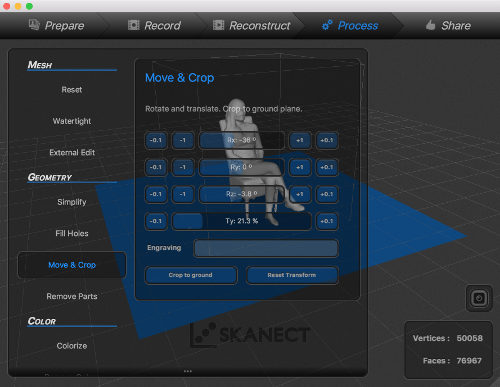Choose Reset under Mesh
The width and height of the screenshot is (500, 387).
[72, 90]
